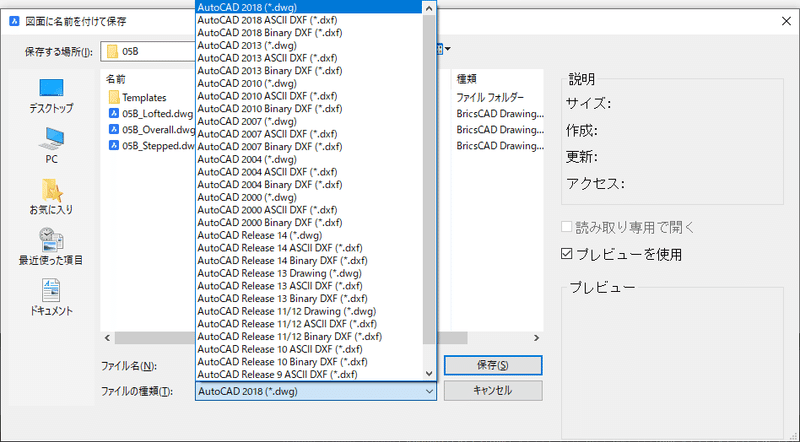Select AutoCAD 2004 ASCII DXF (*.dxf)
Screen dimensions: 800x442
(x=309, y=172)
